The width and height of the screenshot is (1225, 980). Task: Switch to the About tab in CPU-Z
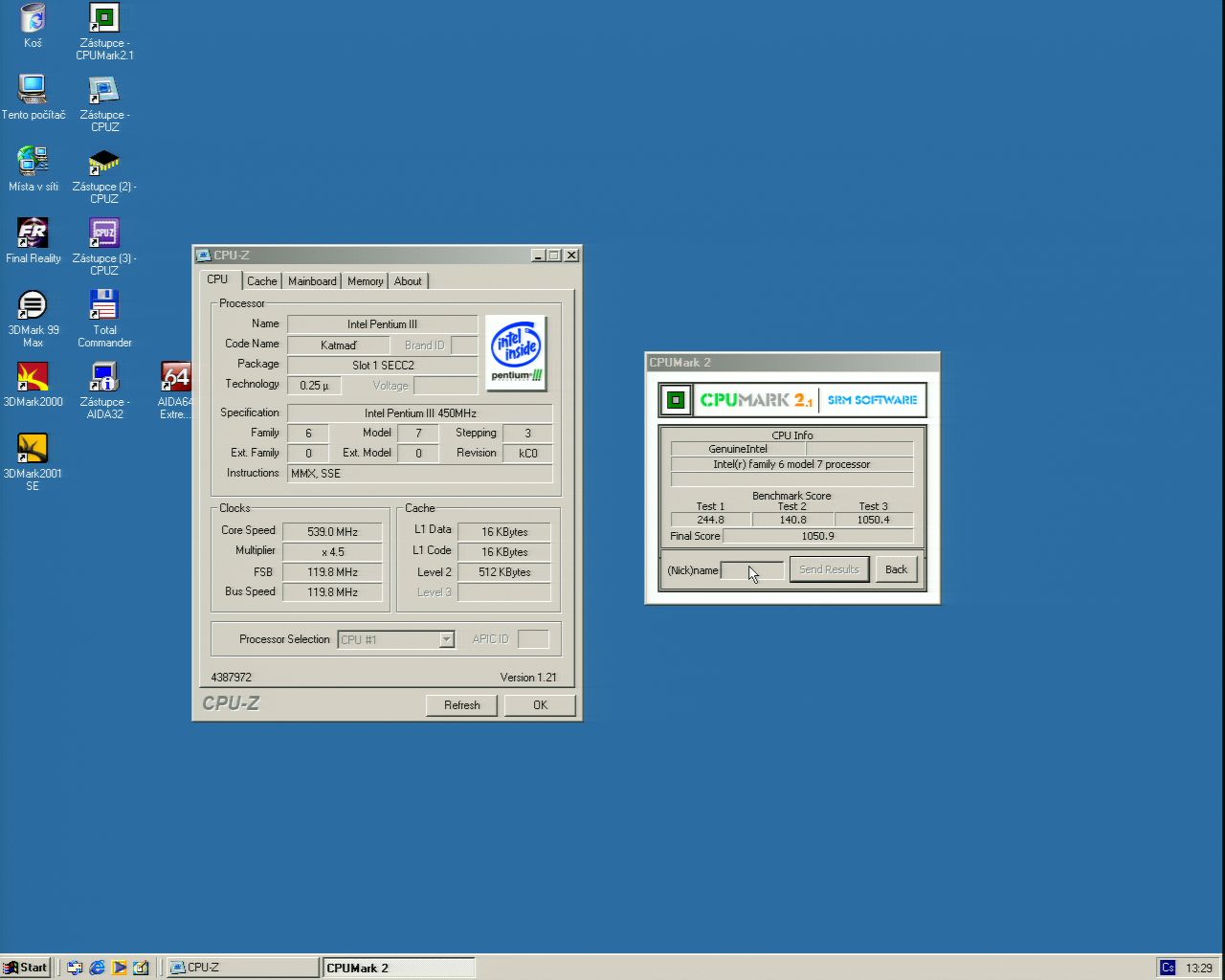pos(408,281)
